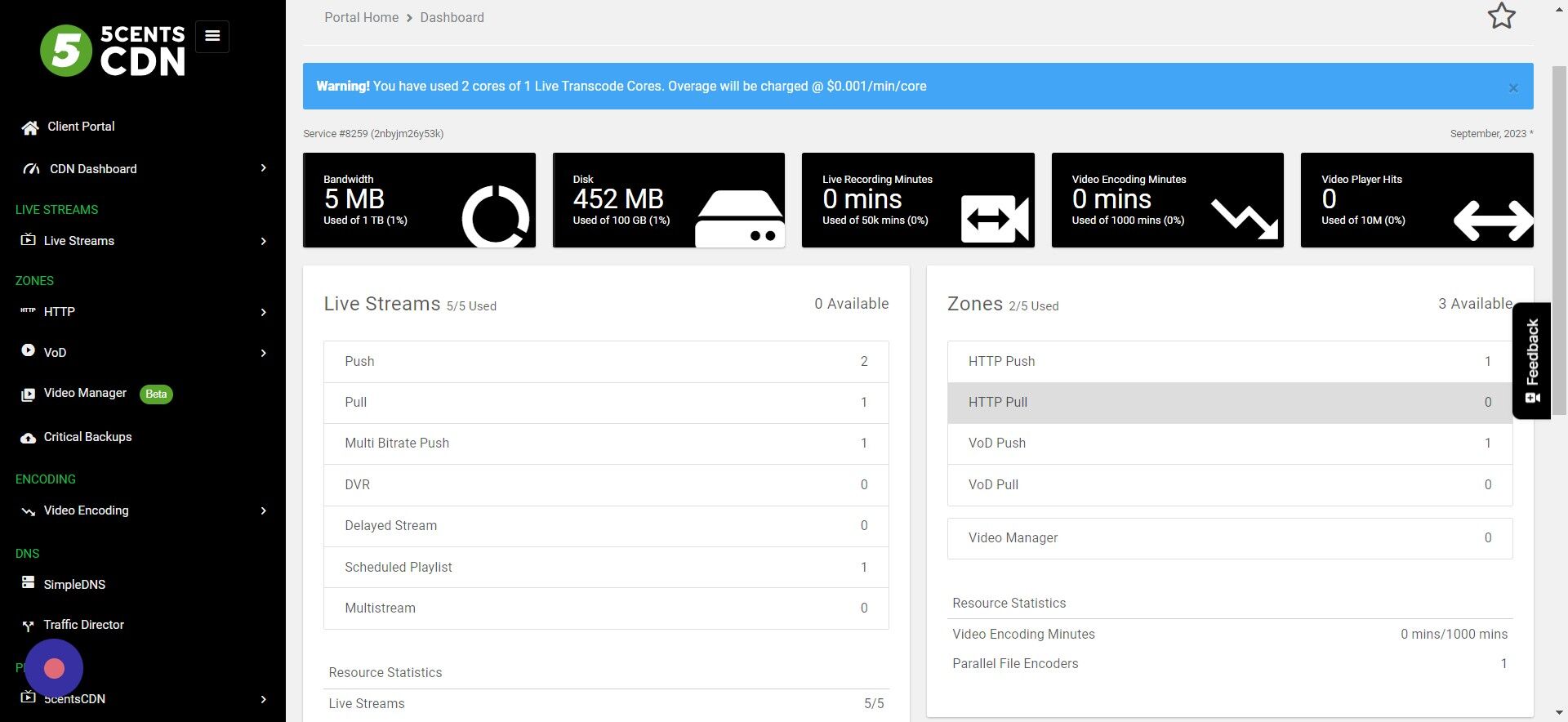Open the Video Encoding Minutes card
Screen dimensions: 1568x722
pyautogui.click(x=1168, y=200)
